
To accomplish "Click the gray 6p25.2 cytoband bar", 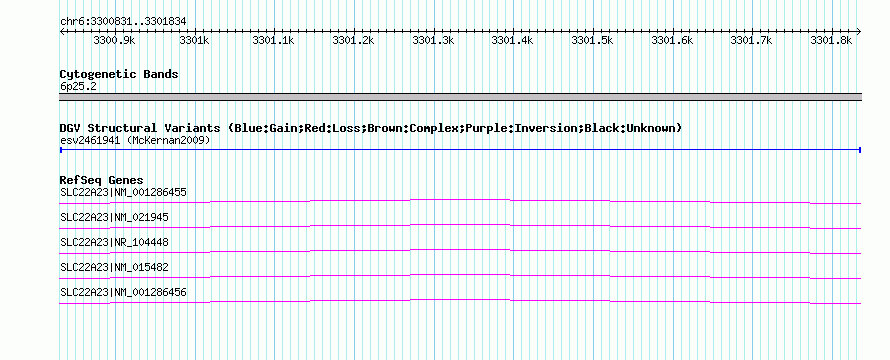I will click(x=460, y=97).
